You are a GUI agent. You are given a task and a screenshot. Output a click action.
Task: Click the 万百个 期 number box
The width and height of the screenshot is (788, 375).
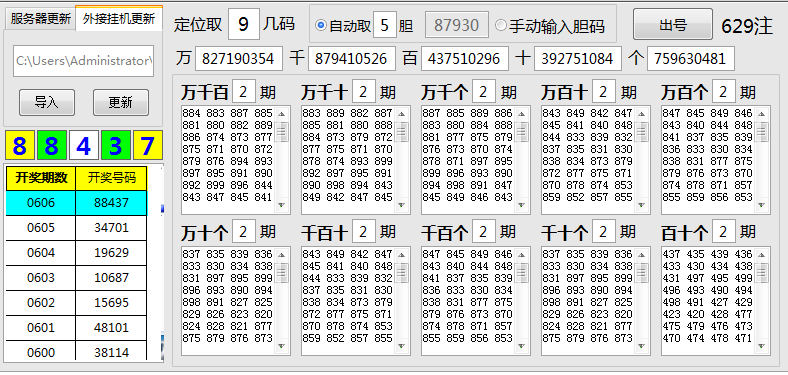[724, 92]
